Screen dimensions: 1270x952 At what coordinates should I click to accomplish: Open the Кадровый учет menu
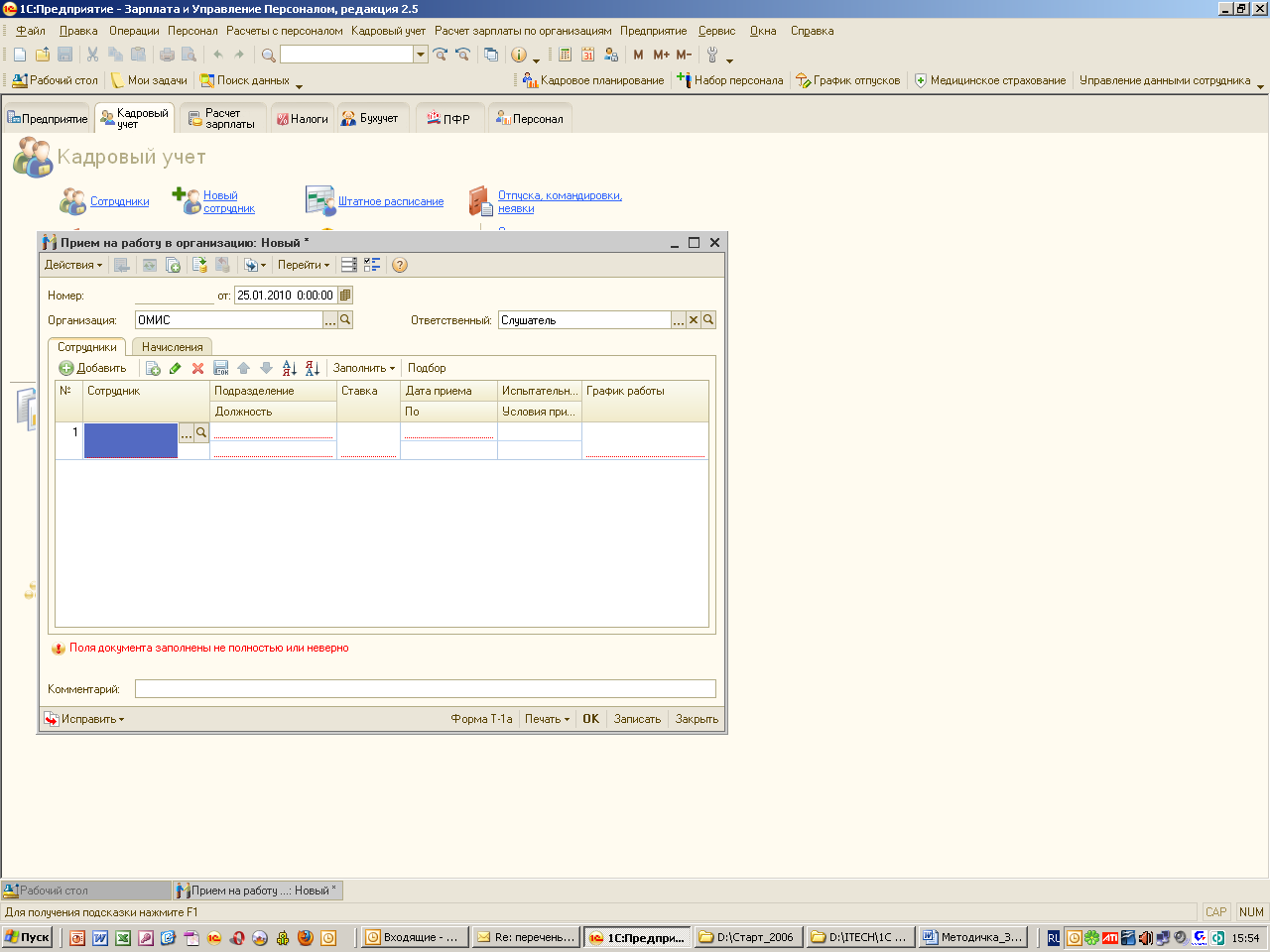click(x=388, y=31)
